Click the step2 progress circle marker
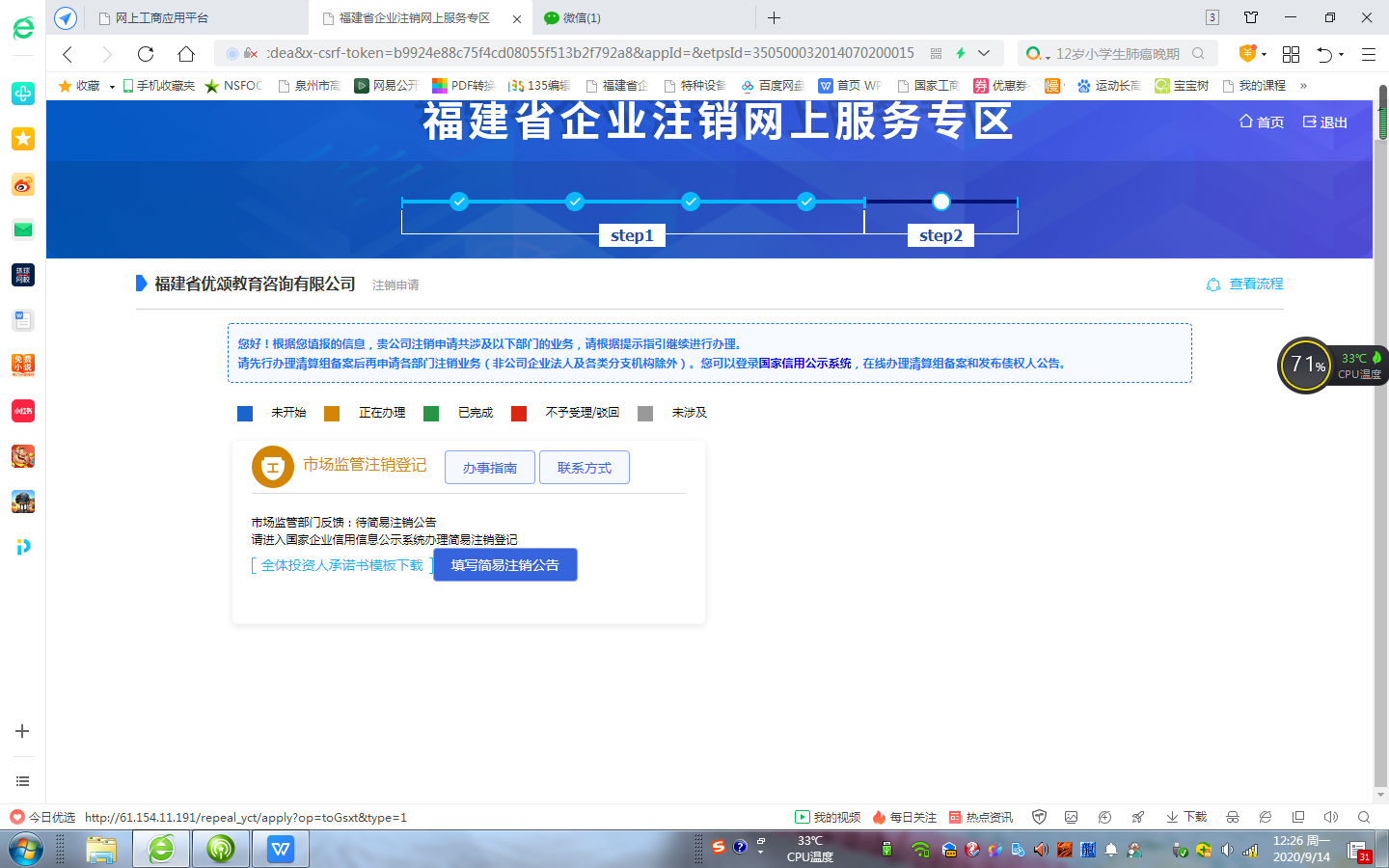This screenshot has width=1389, height=868. (x=940, y=202)
